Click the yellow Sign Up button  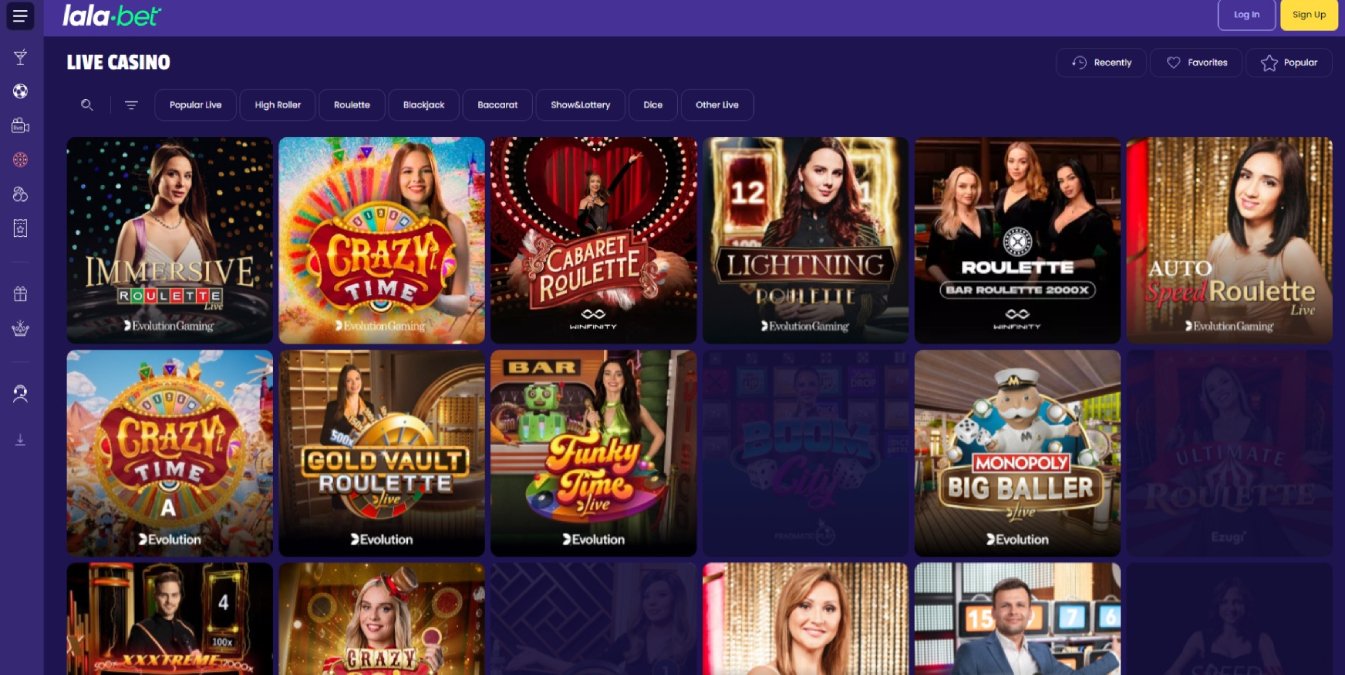coord(1309,15)
